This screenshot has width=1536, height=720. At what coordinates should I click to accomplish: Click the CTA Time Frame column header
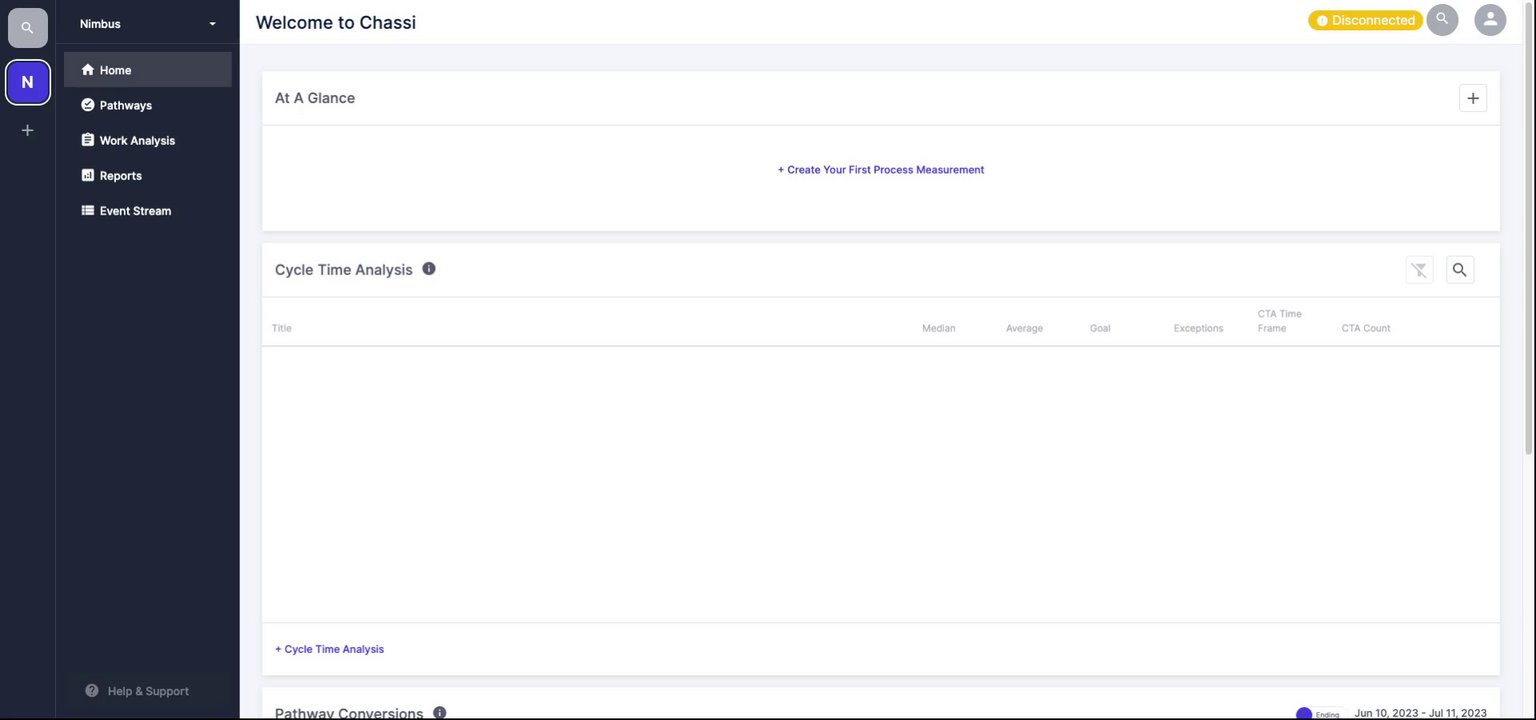pos(1280,321)
